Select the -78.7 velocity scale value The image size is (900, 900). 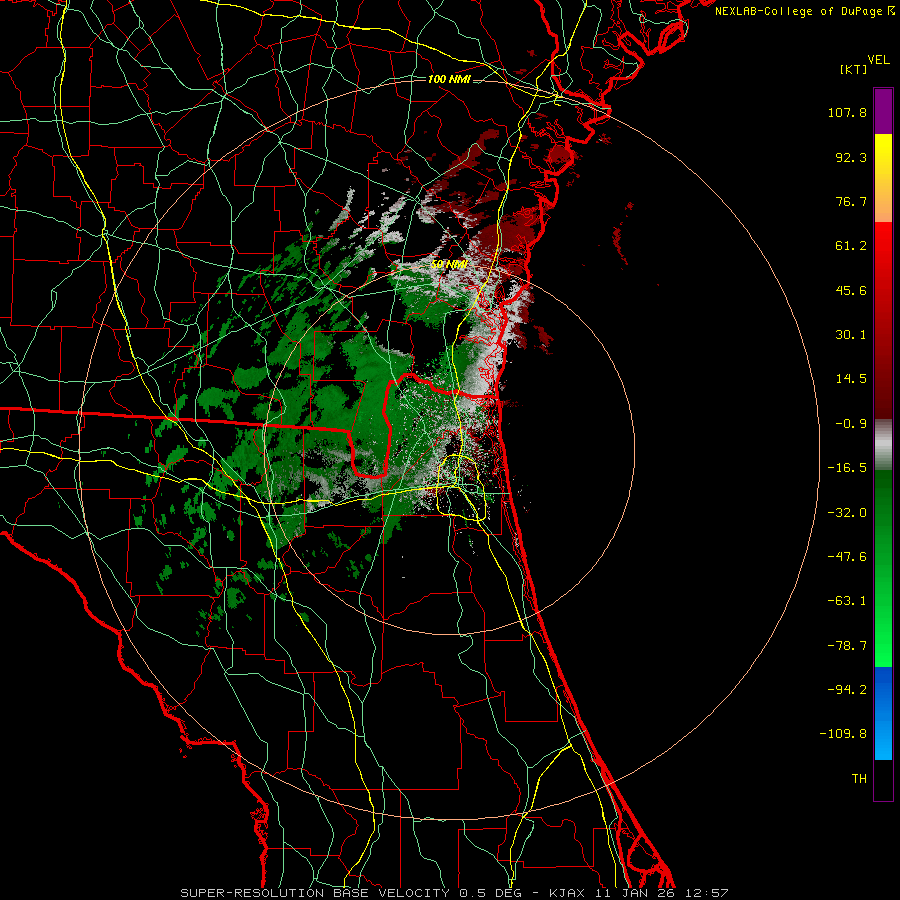tap(847, 646)
